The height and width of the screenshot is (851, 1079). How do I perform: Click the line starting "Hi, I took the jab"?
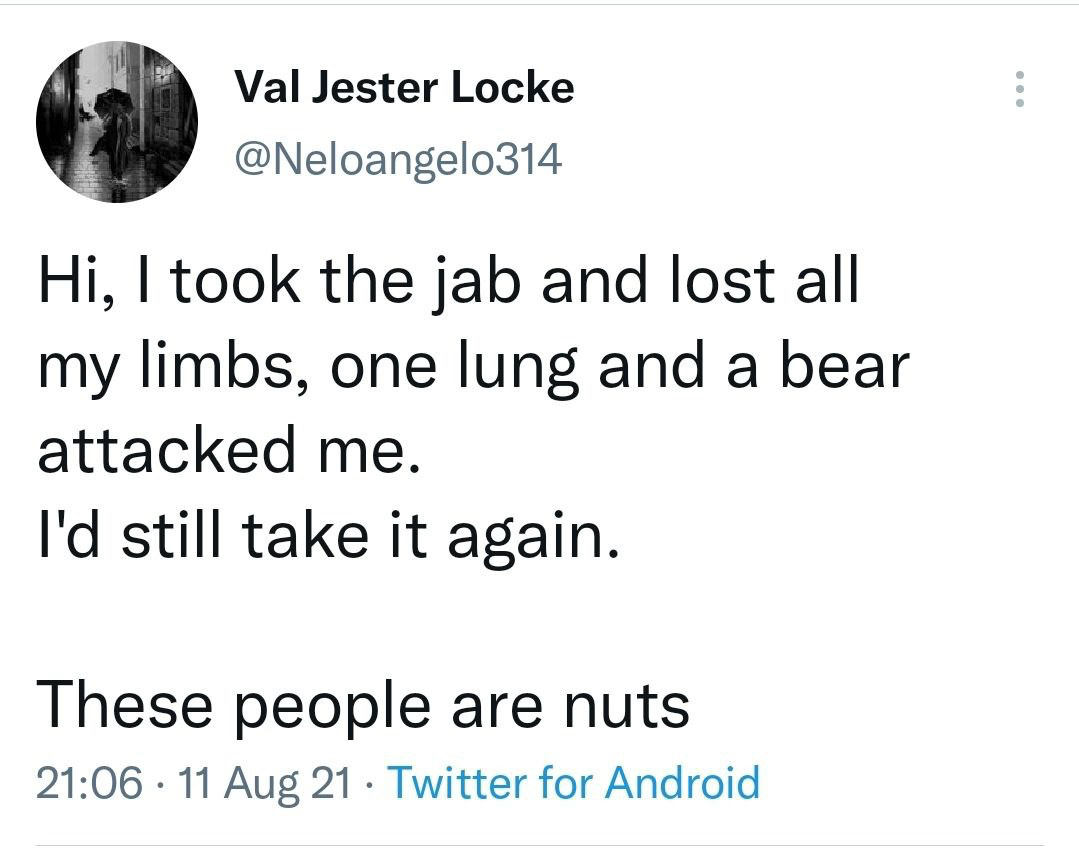449,280
